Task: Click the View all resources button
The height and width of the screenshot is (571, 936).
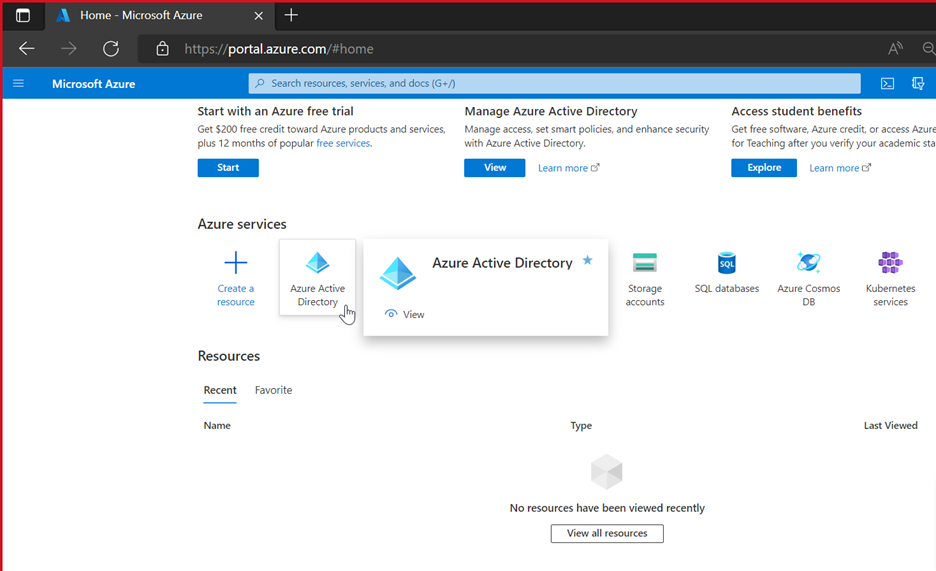Action: (607, 533)
